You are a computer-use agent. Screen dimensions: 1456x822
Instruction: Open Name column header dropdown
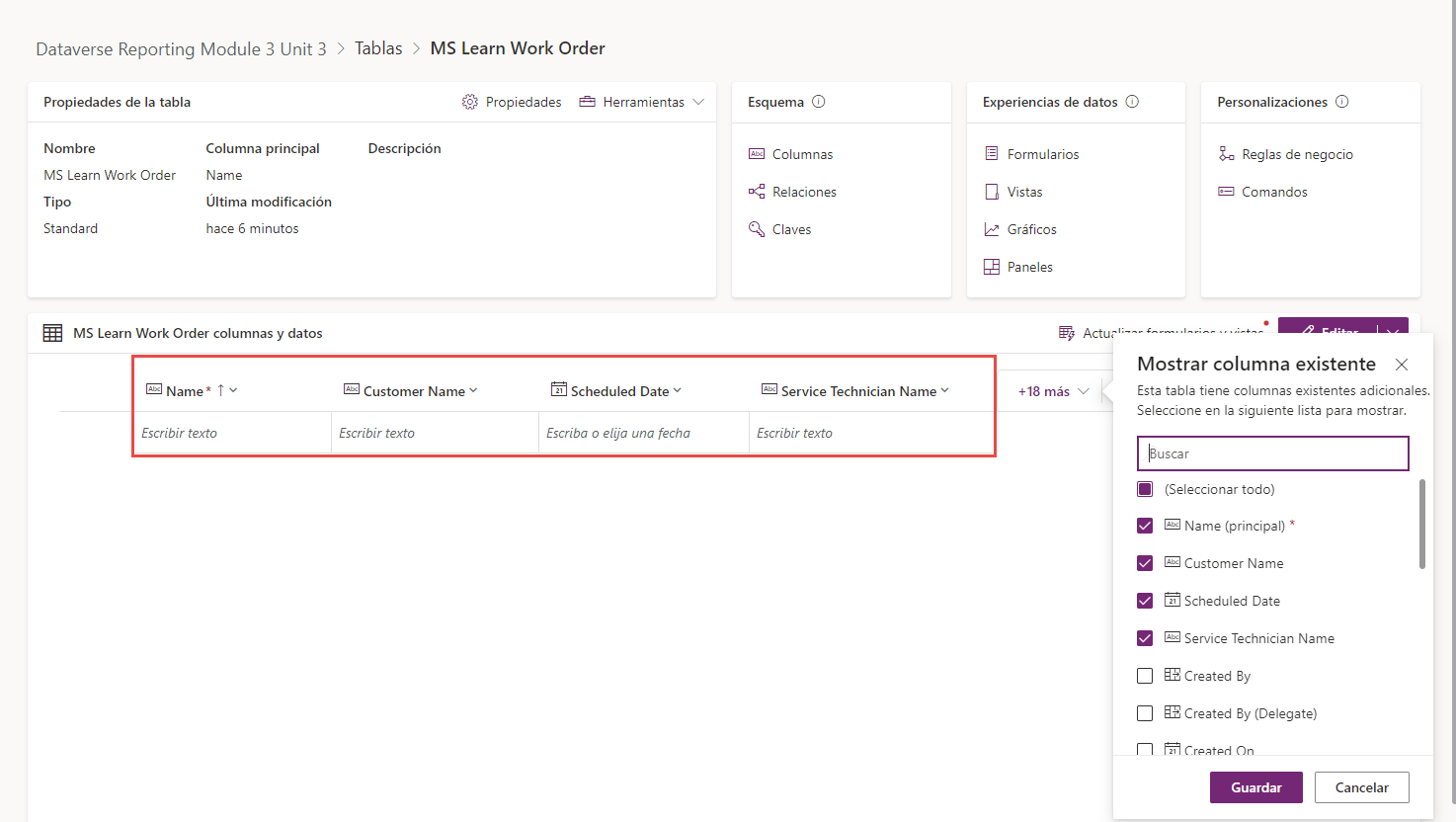[x=233, y=390]
